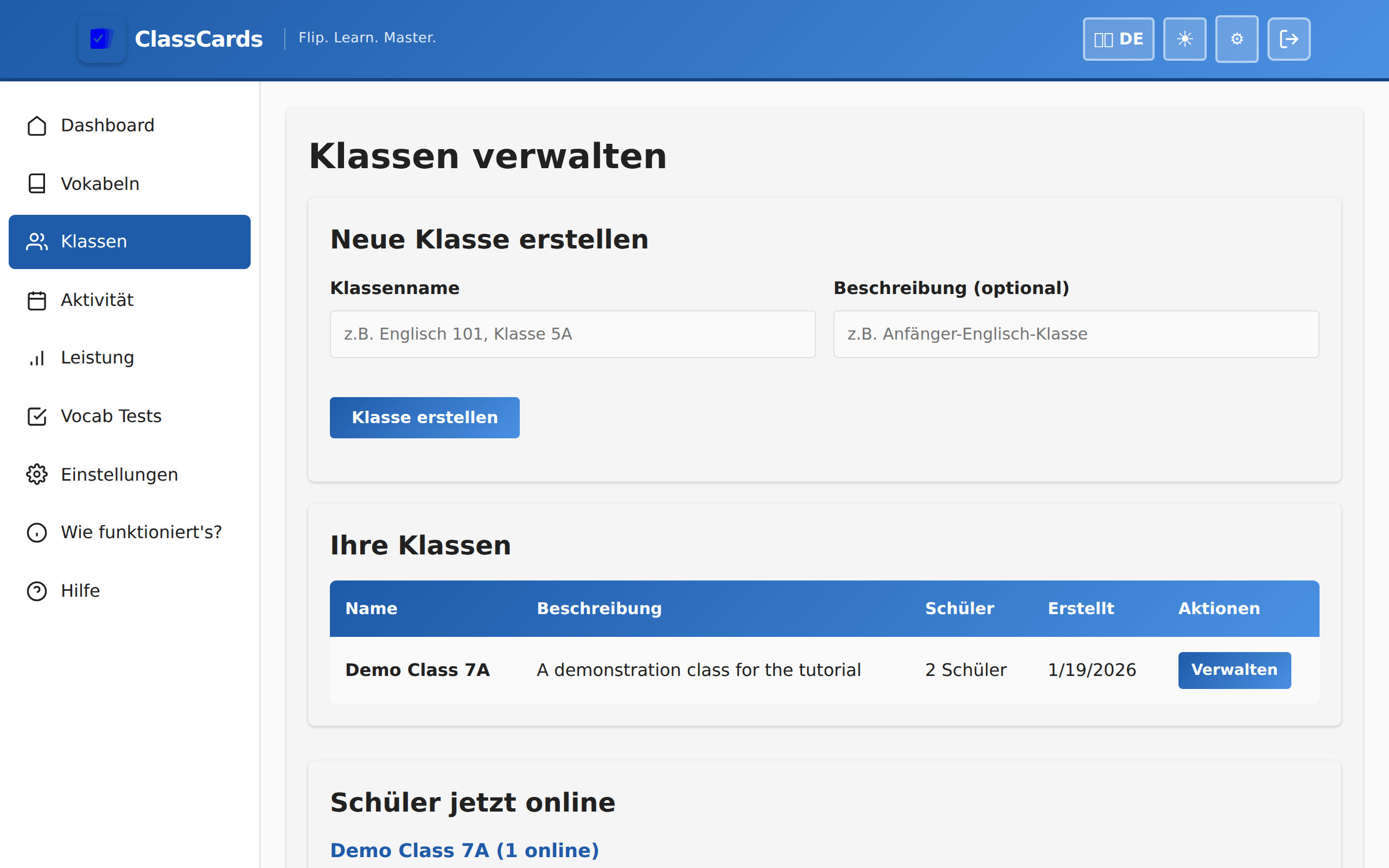Switch language with the DE button
The height and width of the screenshot is (868, 1389).
pyautogui.click(x=1118, y=39)
